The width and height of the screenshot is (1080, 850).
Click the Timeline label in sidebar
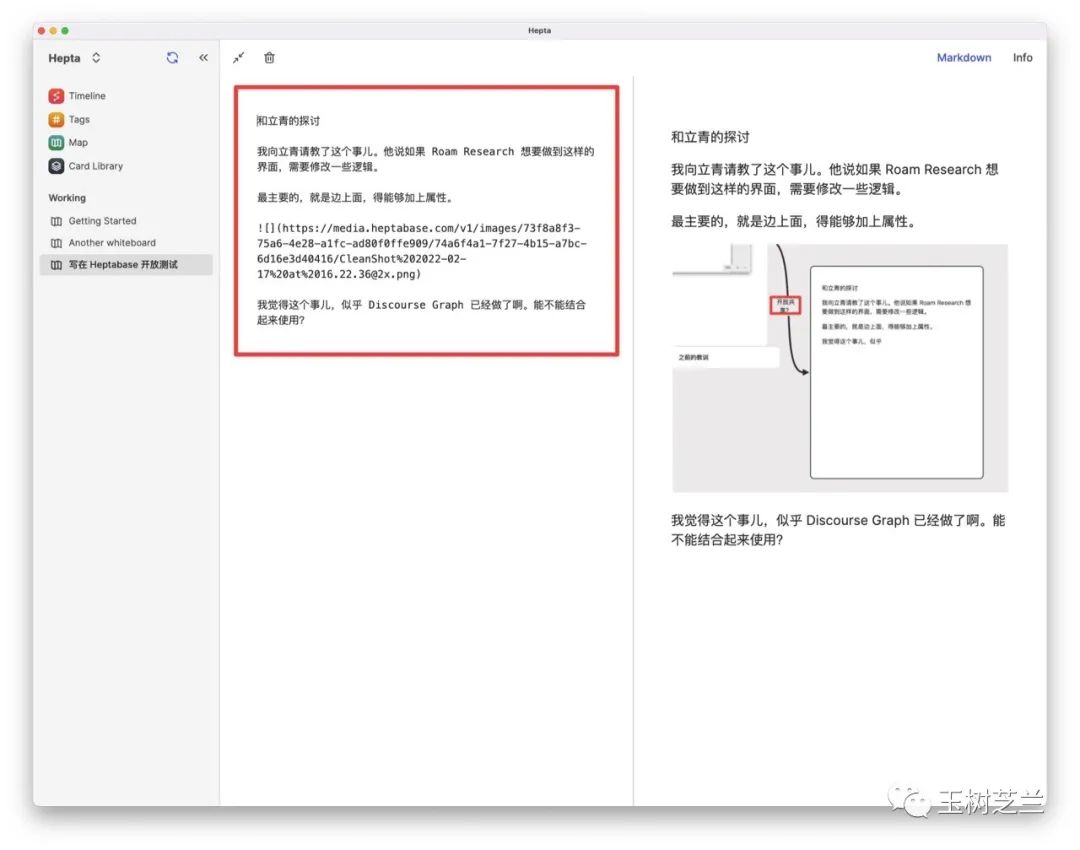[x=87, y=96]
